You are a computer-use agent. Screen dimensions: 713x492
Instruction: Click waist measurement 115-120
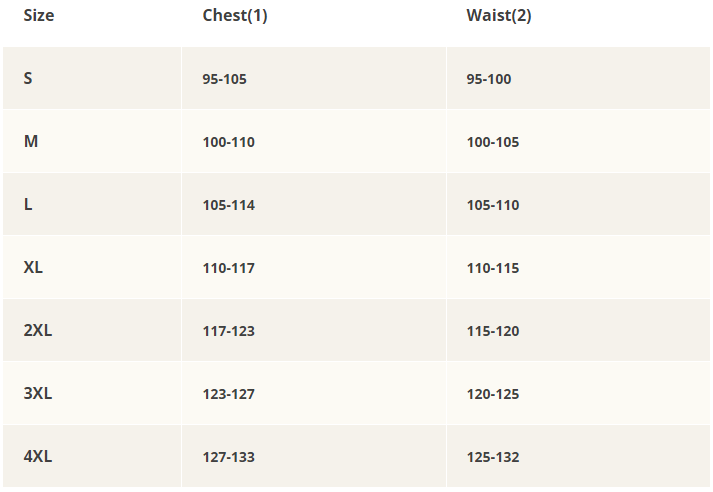click(493, 331)
